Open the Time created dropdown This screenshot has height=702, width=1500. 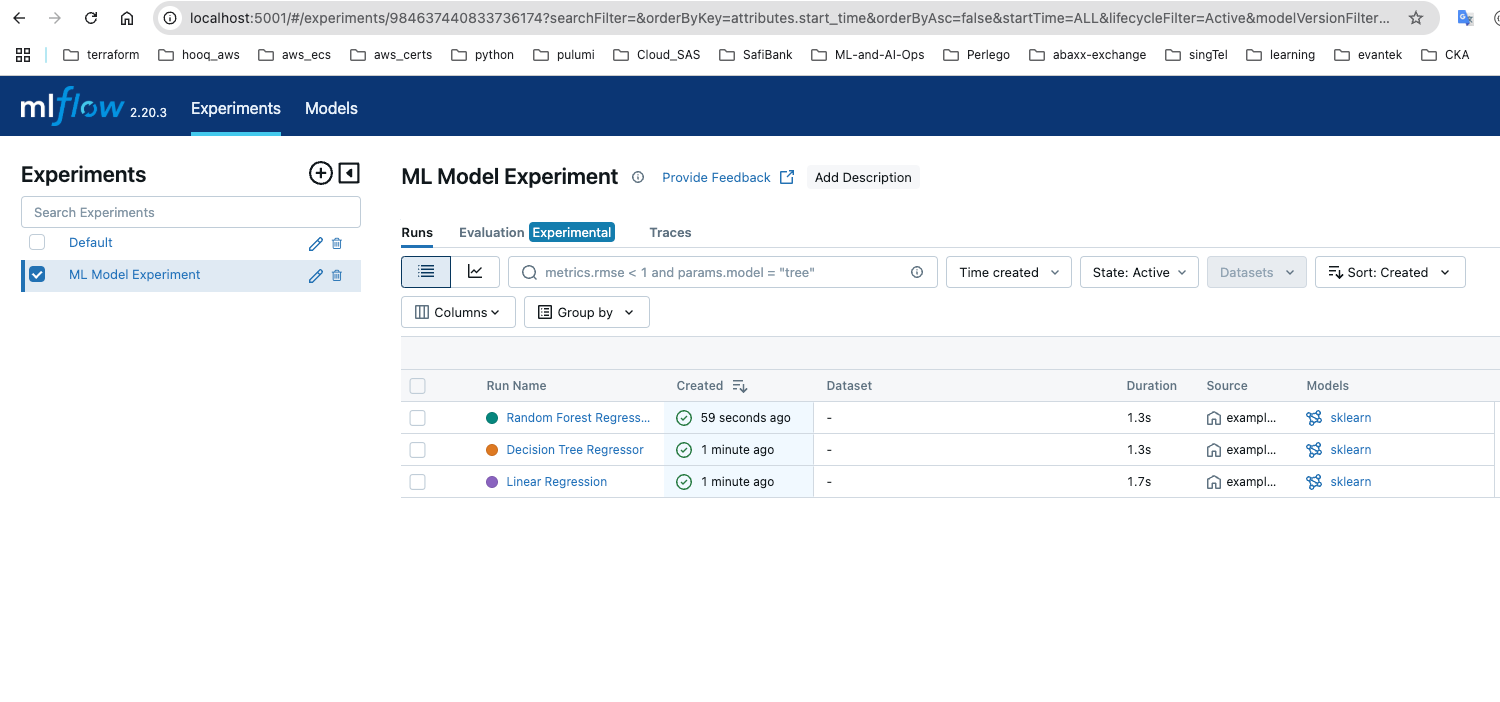point(1009,272)
